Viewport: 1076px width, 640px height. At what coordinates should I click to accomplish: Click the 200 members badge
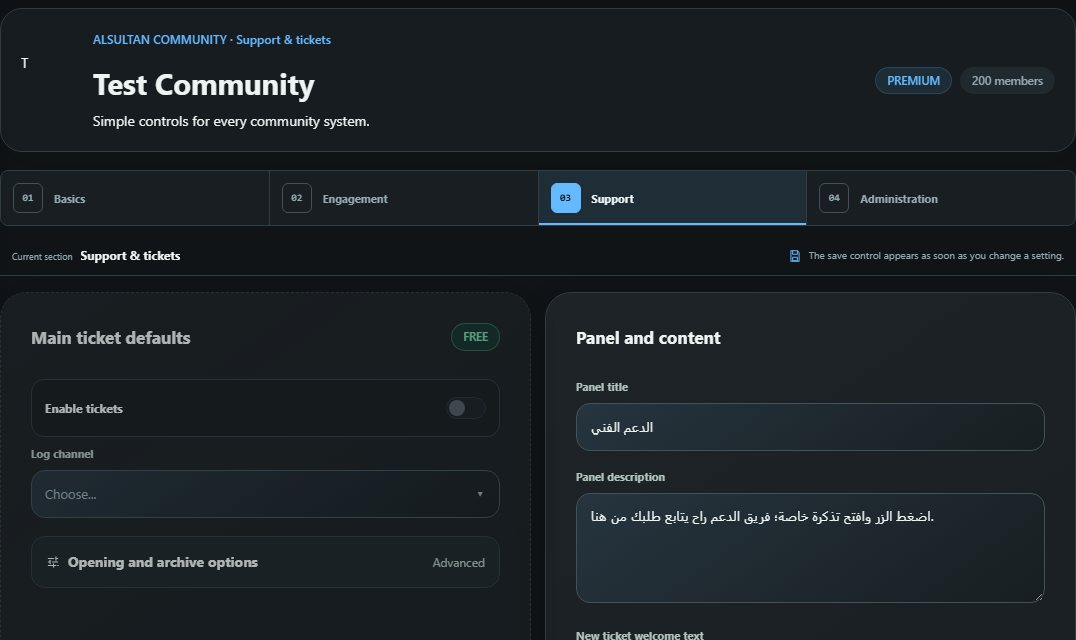point(1007,81)
